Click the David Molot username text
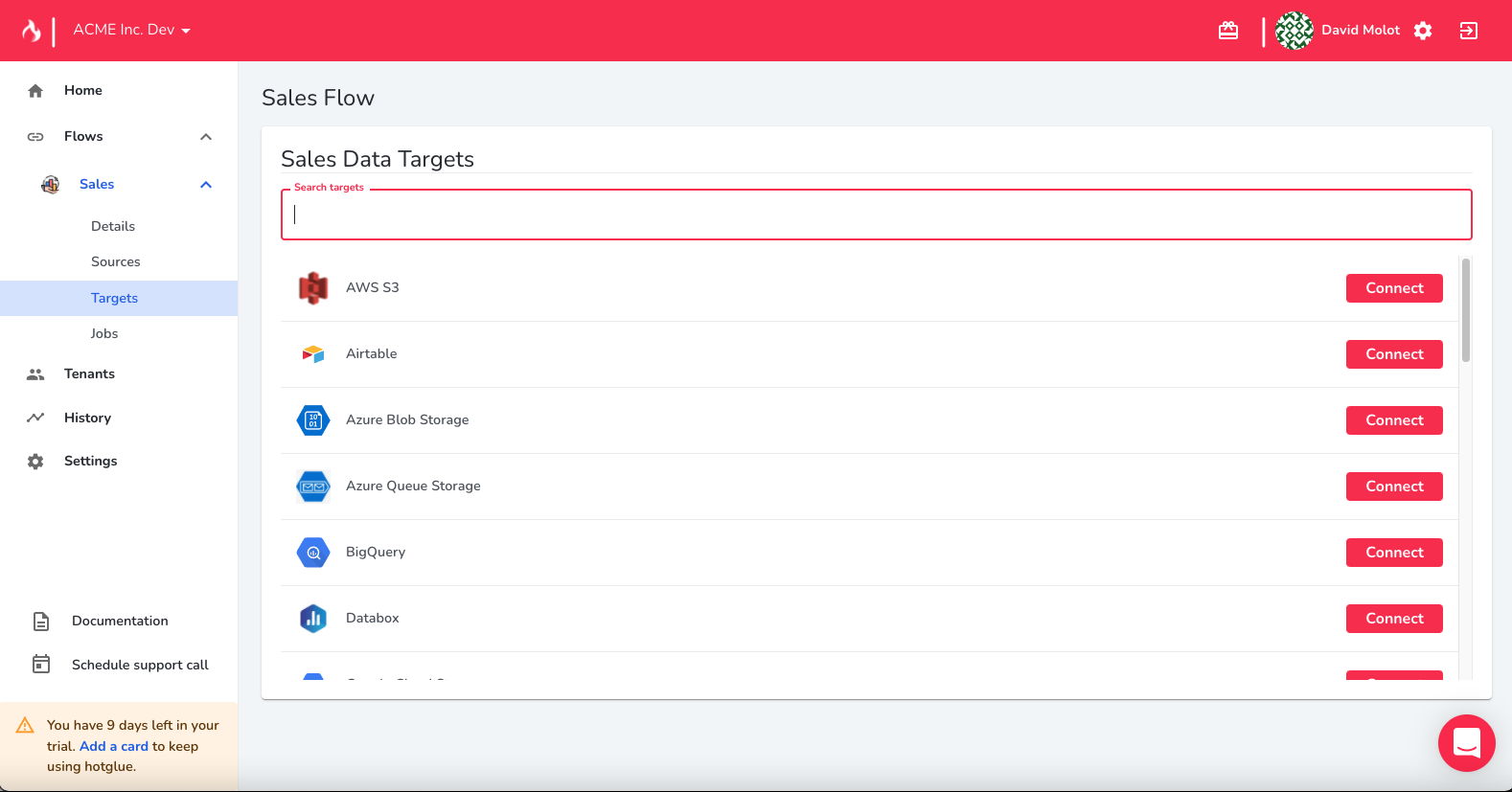 point(1361,30)
